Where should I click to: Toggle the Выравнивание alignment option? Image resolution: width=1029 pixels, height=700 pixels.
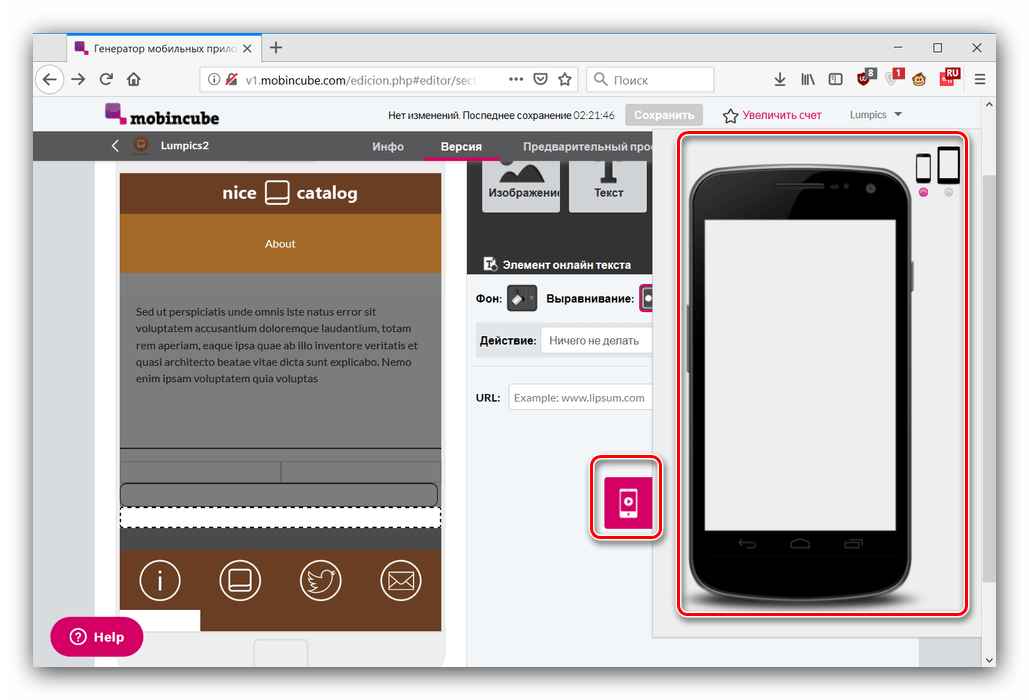tap(646, 299)
